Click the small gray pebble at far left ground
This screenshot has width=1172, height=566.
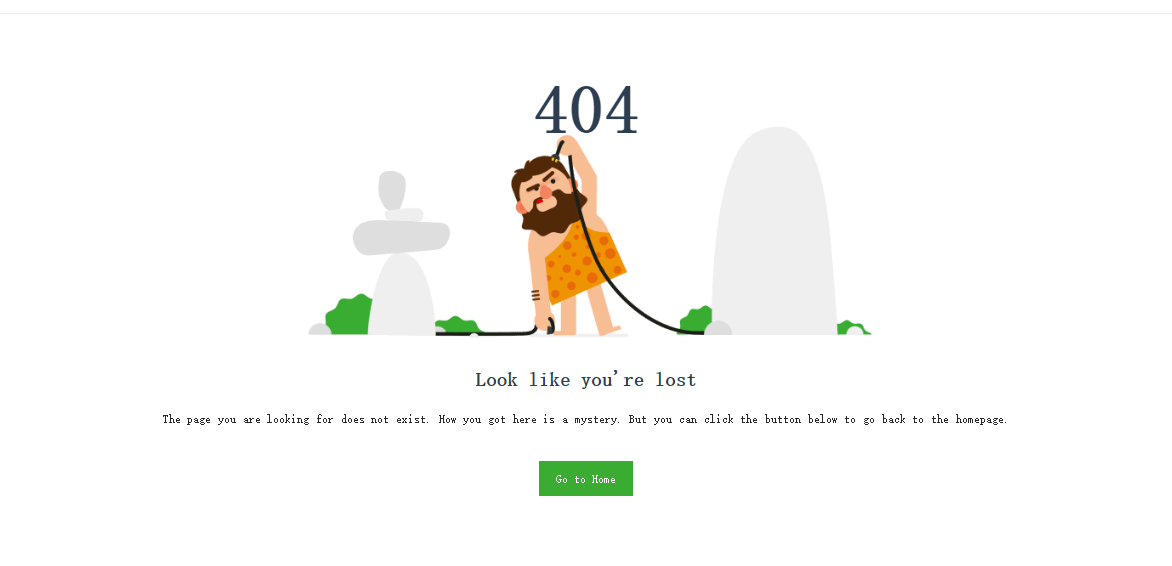pyautogui.click(x=319, y=329)
